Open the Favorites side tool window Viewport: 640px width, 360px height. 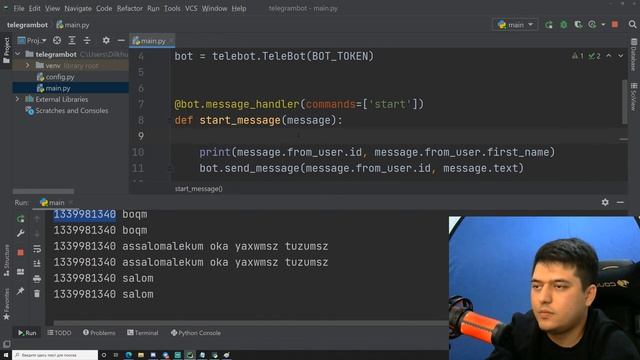(x=6, y=304)
